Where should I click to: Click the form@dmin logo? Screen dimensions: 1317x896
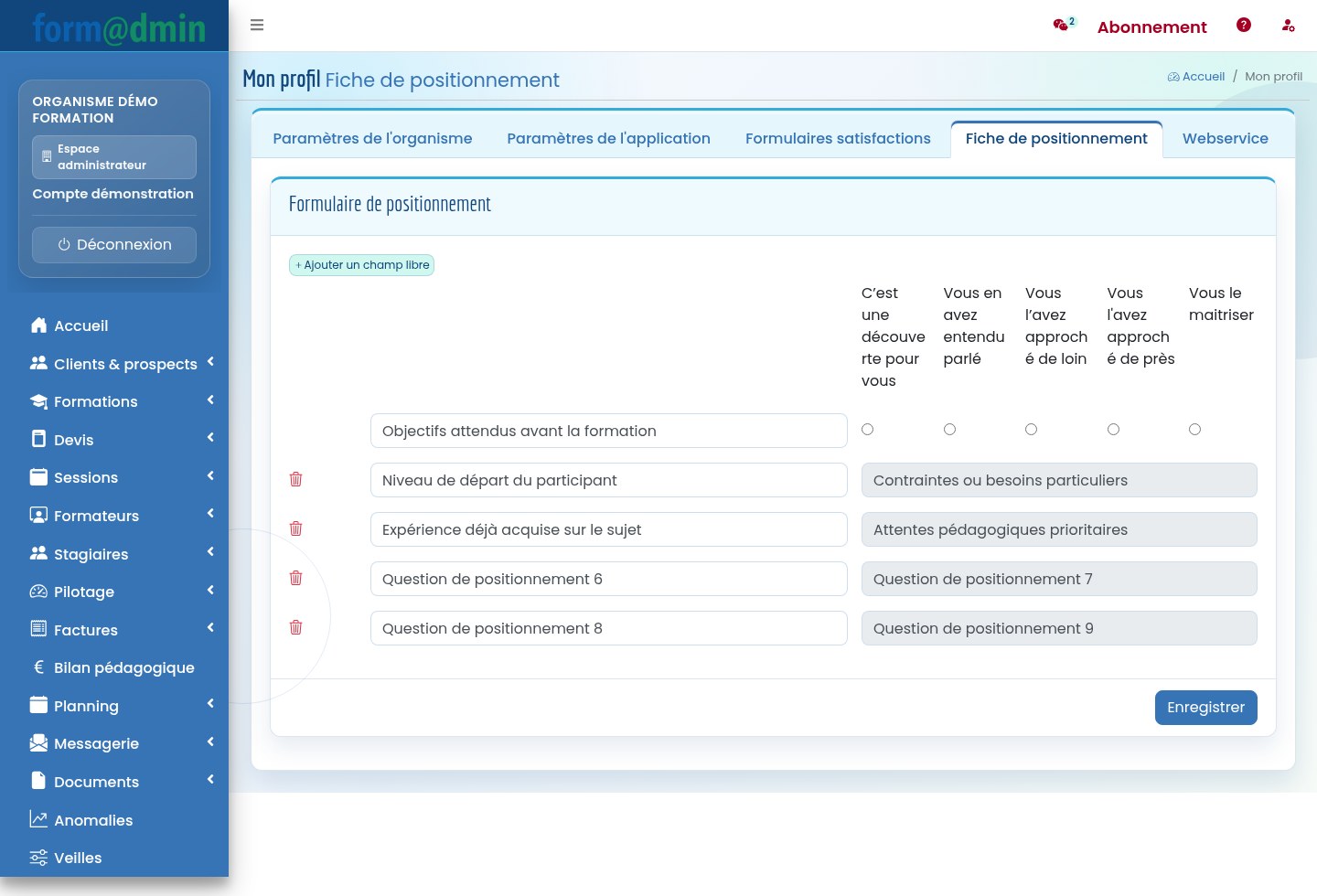(119, 27)
